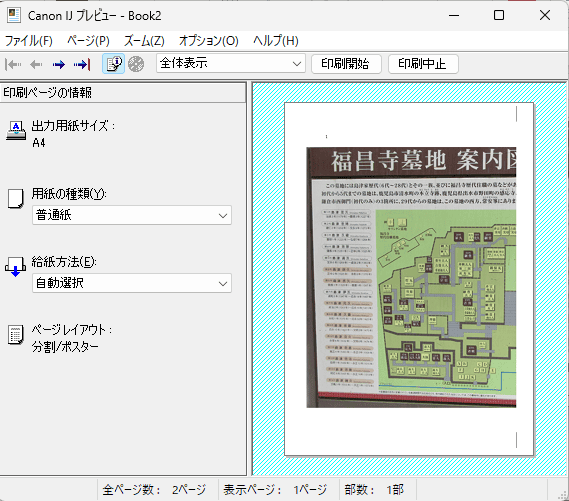The image size is (569, 501).
Task: Open the ズーム(Z) menu
Action: click(144, 41)
